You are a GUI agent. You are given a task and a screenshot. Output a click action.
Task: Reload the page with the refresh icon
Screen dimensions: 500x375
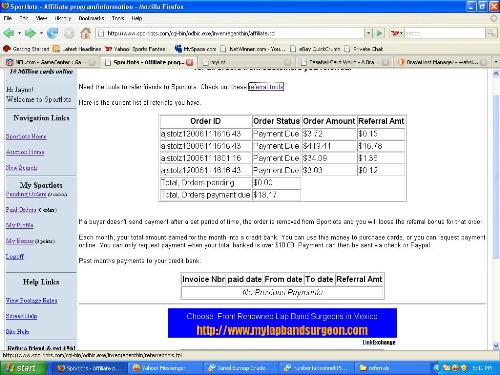coord(52,33)
